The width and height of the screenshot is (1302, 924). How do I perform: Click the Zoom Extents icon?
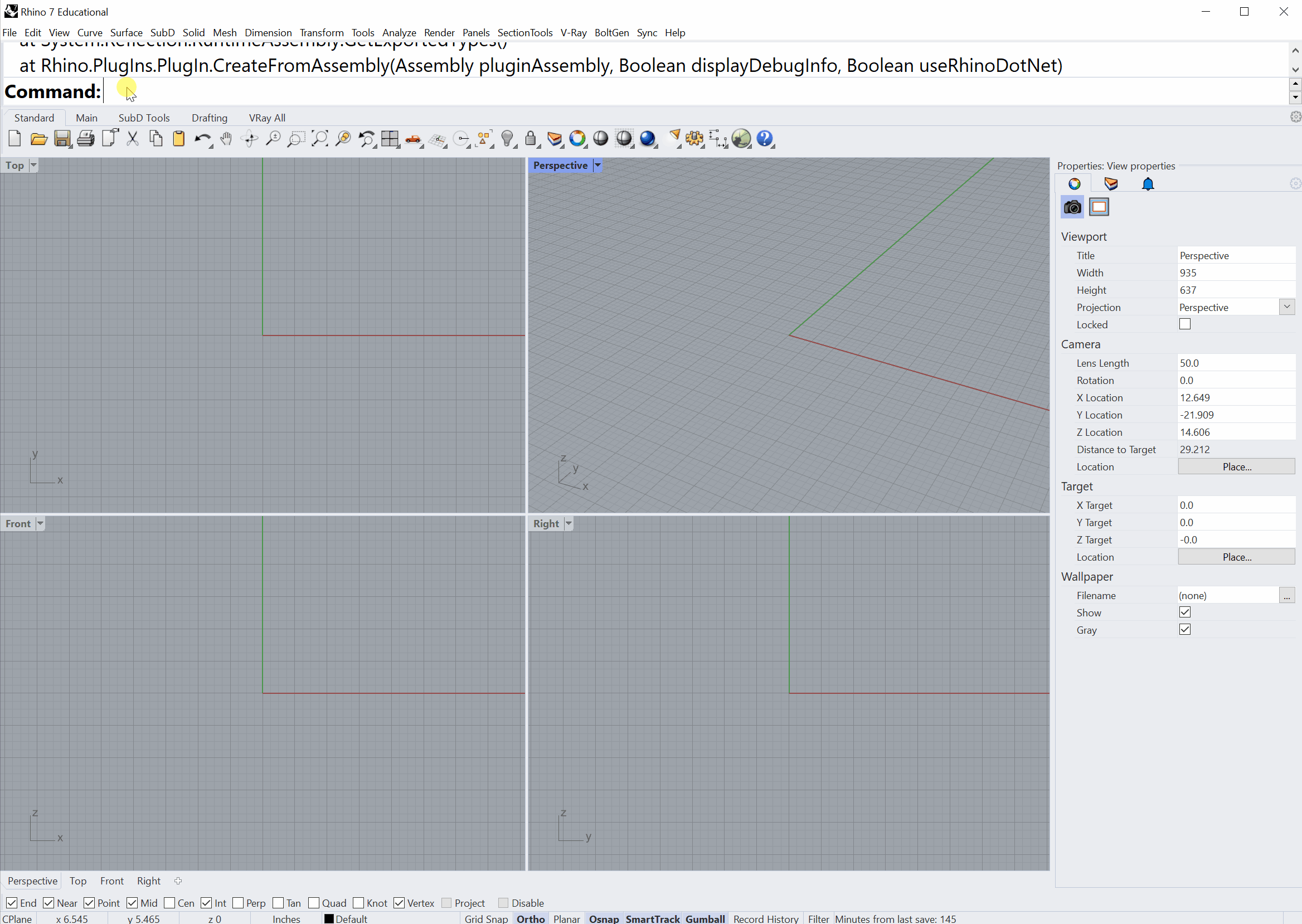[320, 139]
